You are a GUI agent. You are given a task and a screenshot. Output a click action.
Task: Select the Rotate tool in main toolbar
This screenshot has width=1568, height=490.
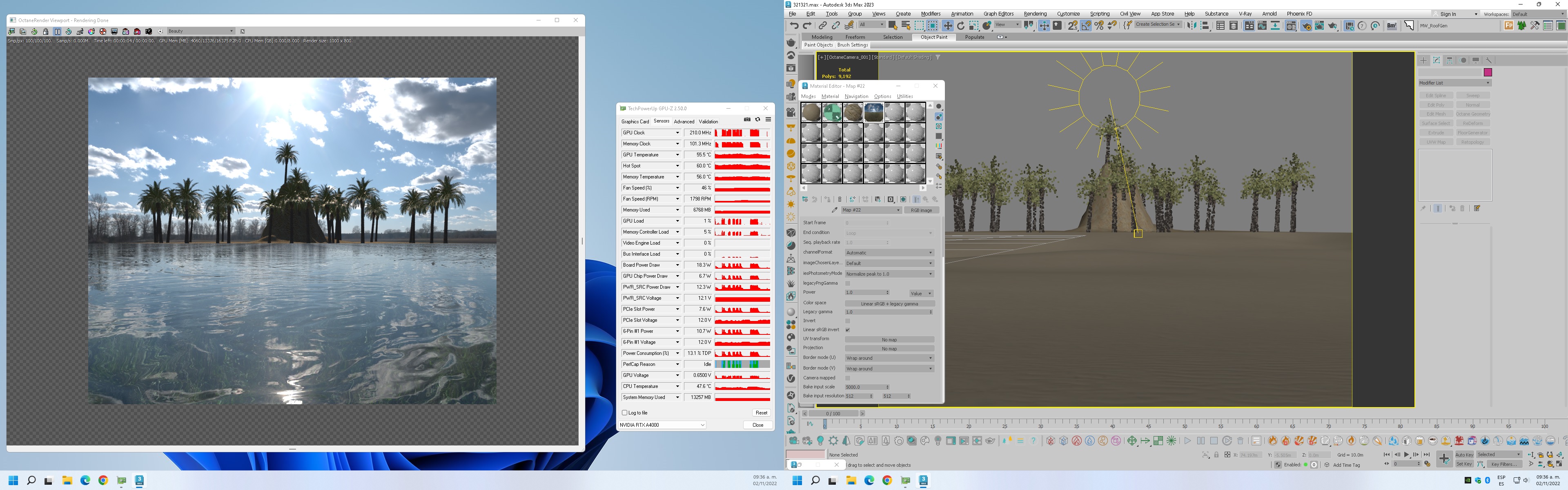coord(960,26)
